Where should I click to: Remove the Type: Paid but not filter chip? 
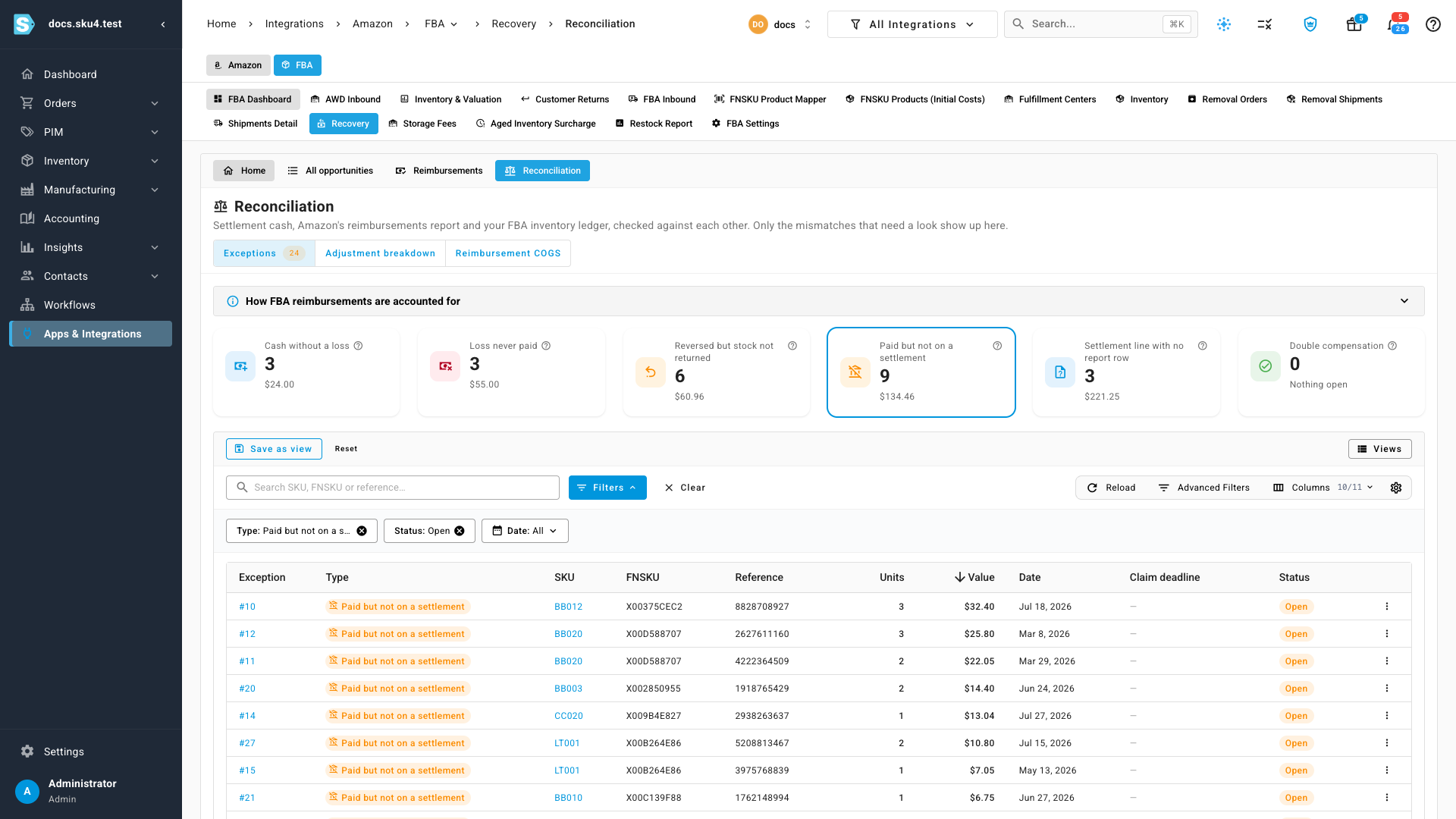coord(362,531)
